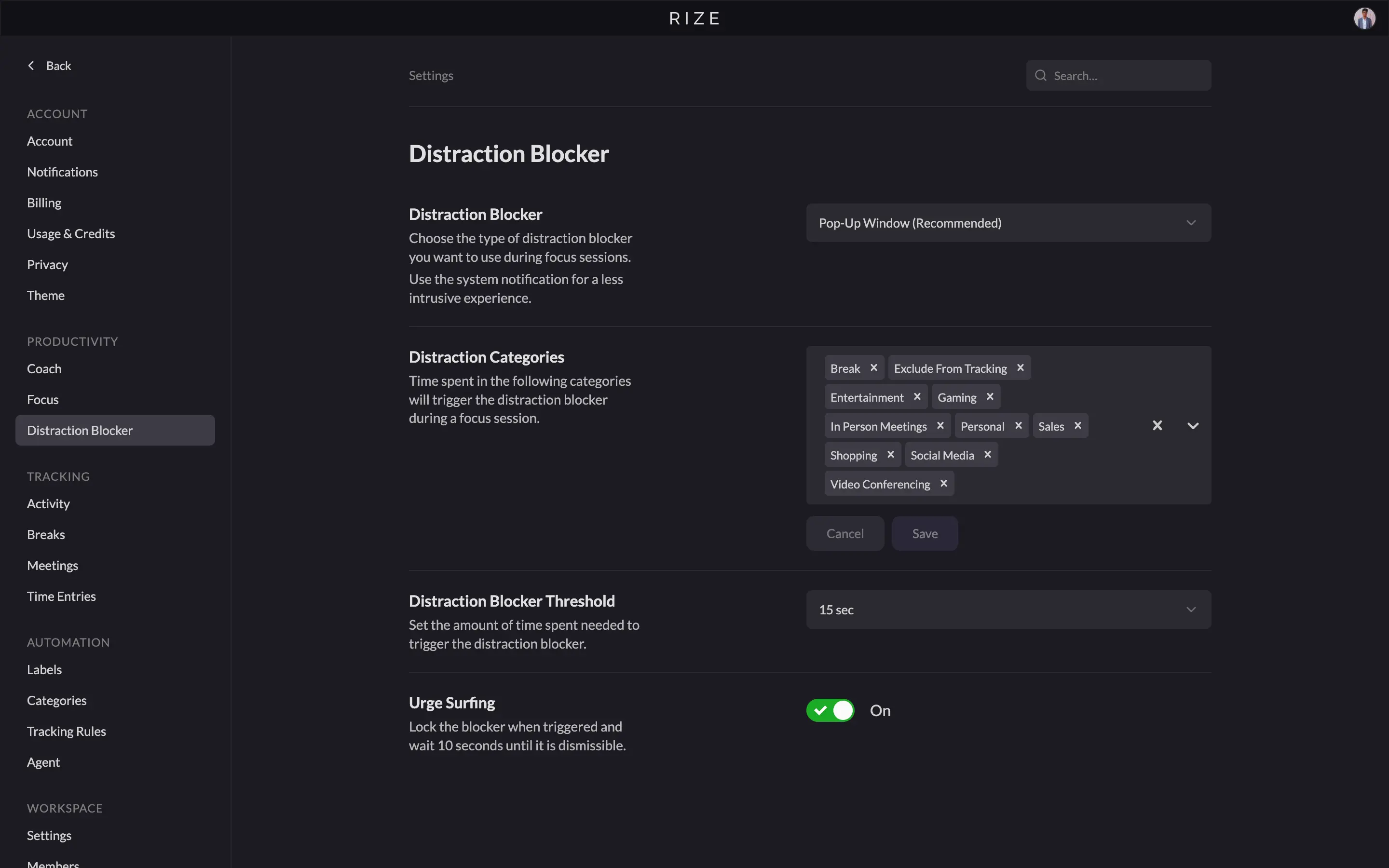Screen dimensions: 1389x868
Task: Open Workspace Settings item
Action: click(49, 835)
